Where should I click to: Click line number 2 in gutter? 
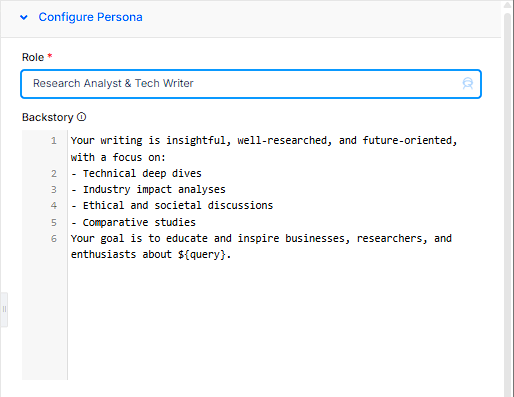[x=54, y=174]
